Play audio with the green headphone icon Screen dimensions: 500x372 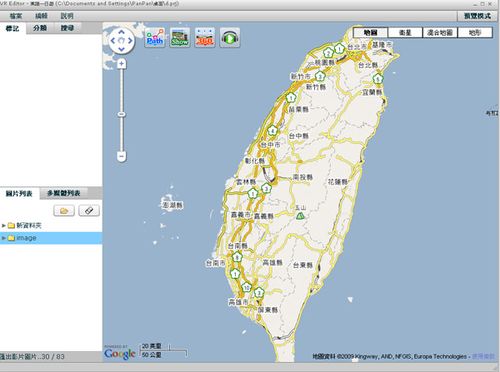pos(230,37)
